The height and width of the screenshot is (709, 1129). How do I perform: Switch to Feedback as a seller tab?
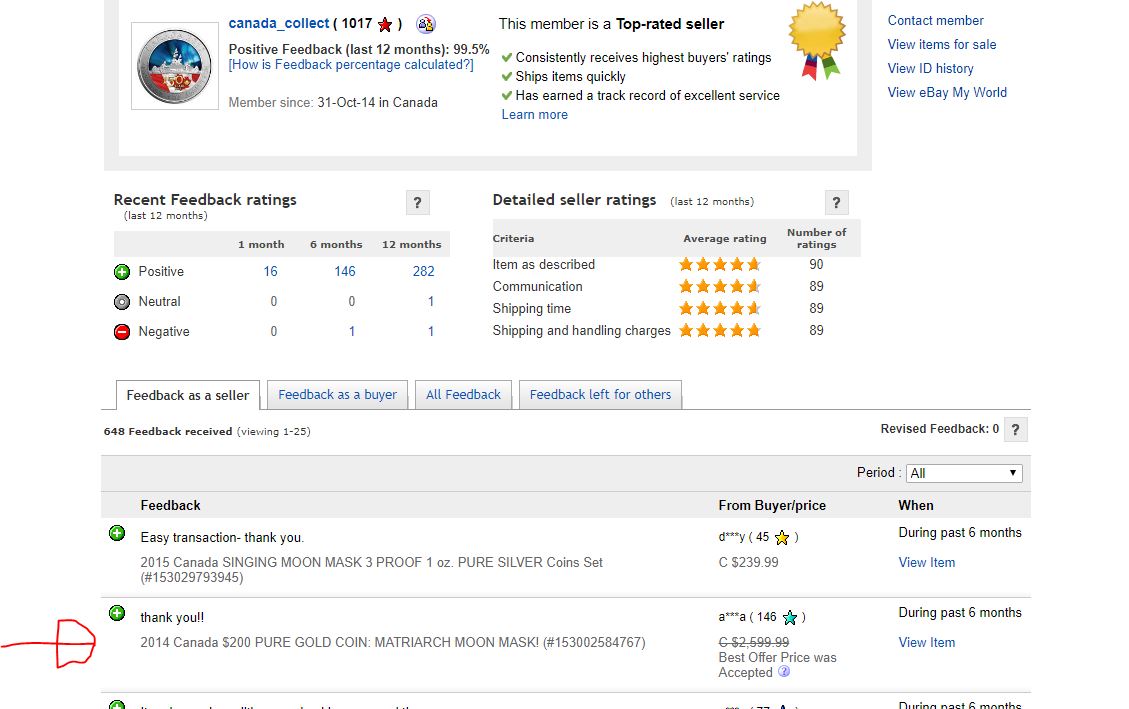coord(188,395)
